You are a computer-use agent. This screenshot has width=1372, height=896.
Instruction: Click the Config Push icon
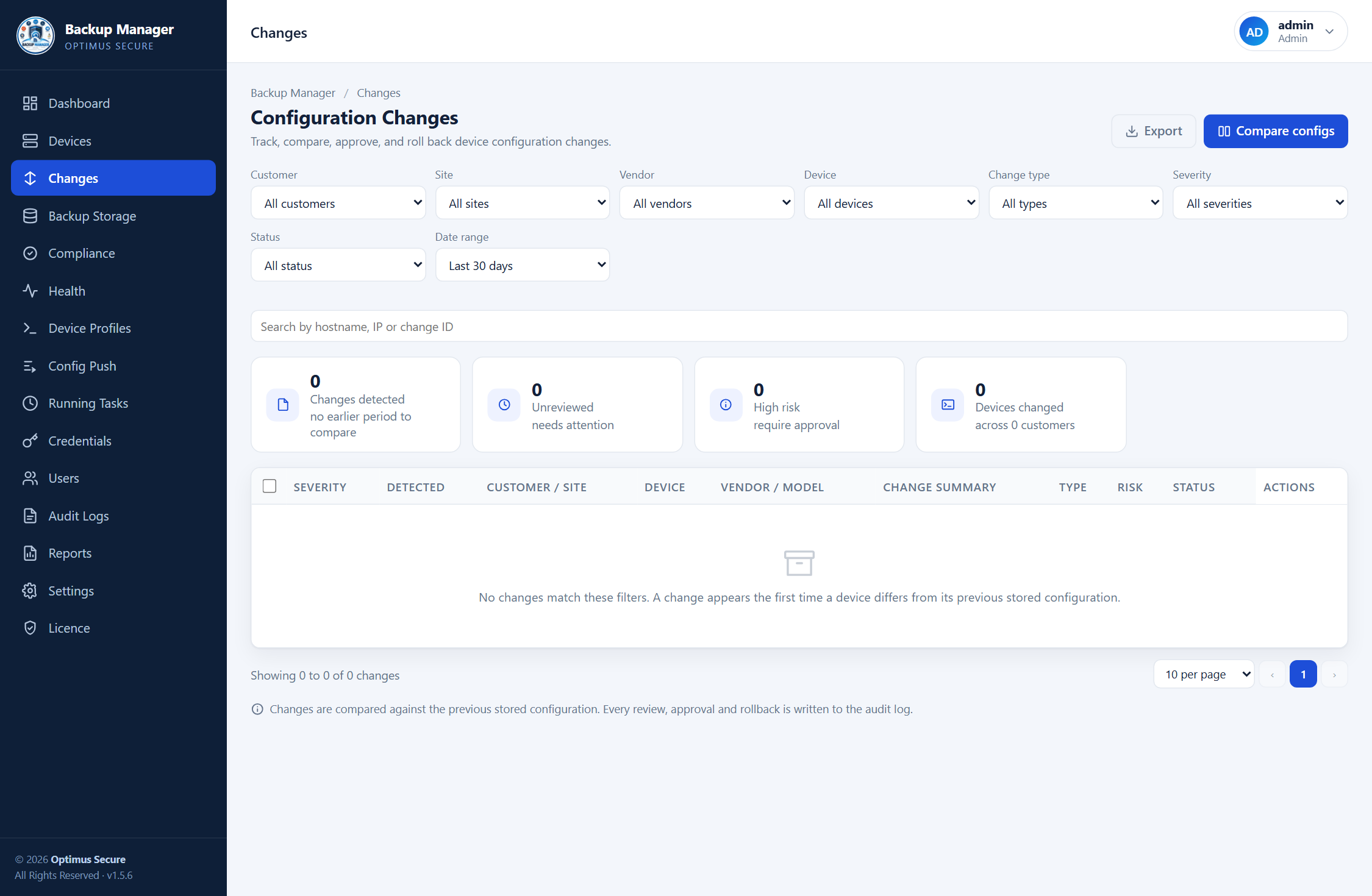point(30,366)
